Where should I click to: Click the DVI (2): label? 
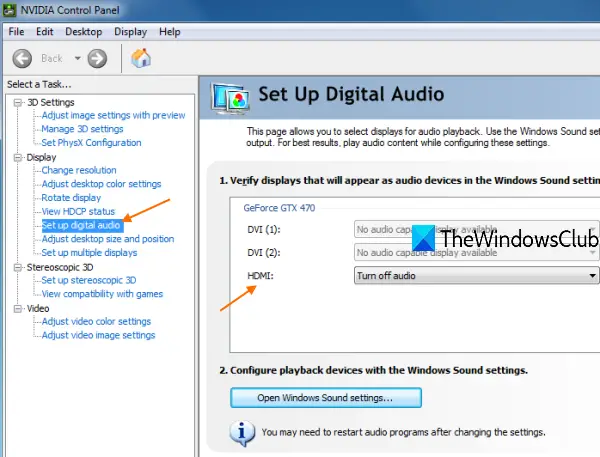[x=264, y=253]
